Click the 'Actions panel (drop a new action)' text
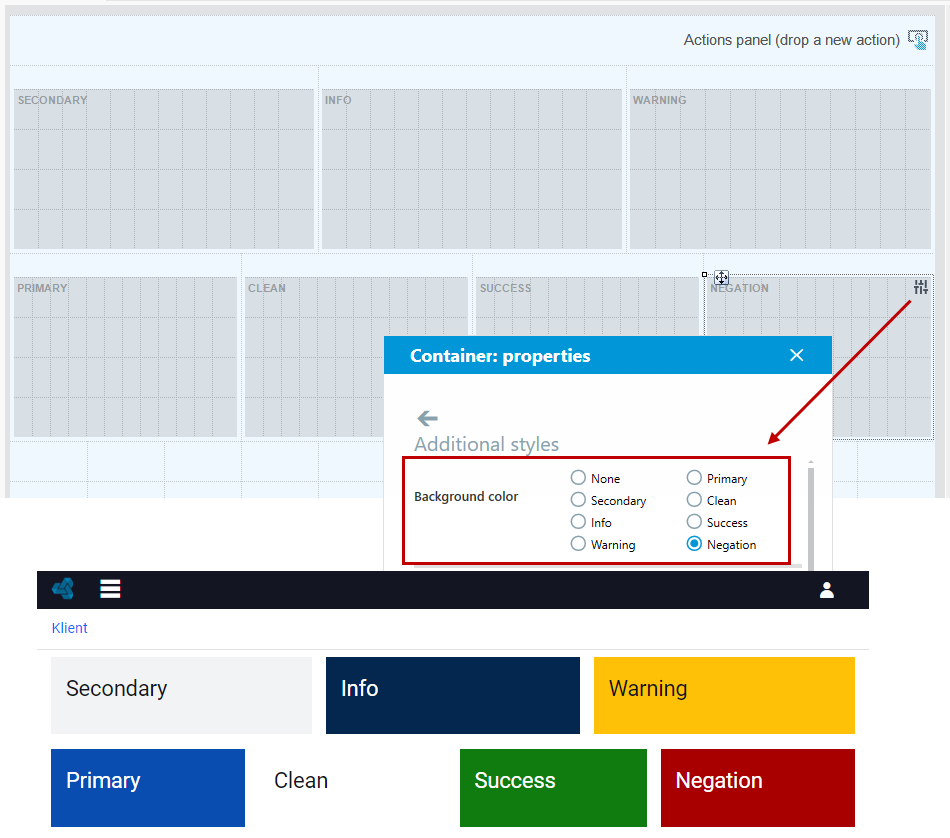The image size is (950, 838). 791,40
